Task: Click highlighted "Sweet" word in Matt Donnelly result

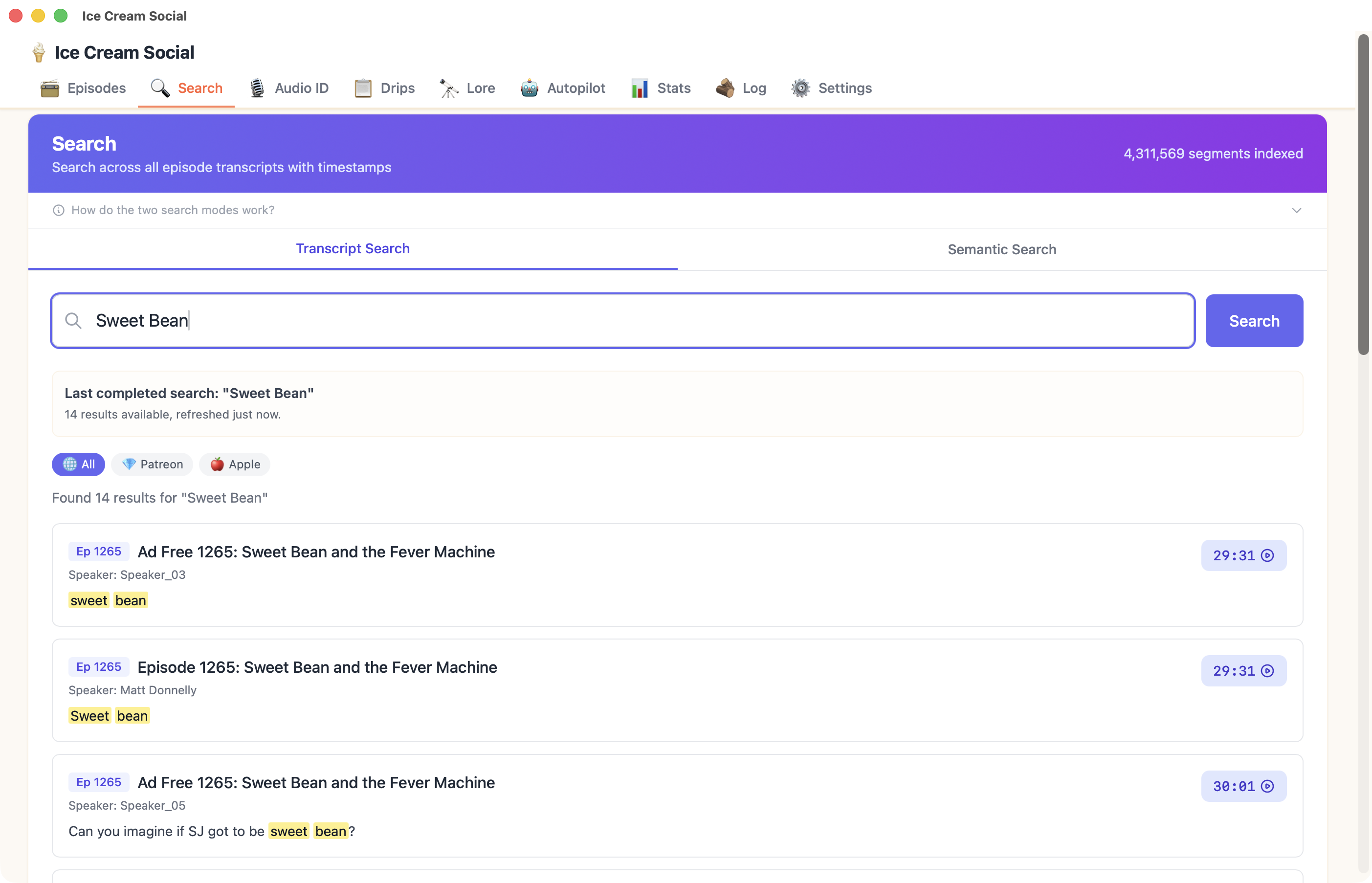Action: [x=89, y=716]
